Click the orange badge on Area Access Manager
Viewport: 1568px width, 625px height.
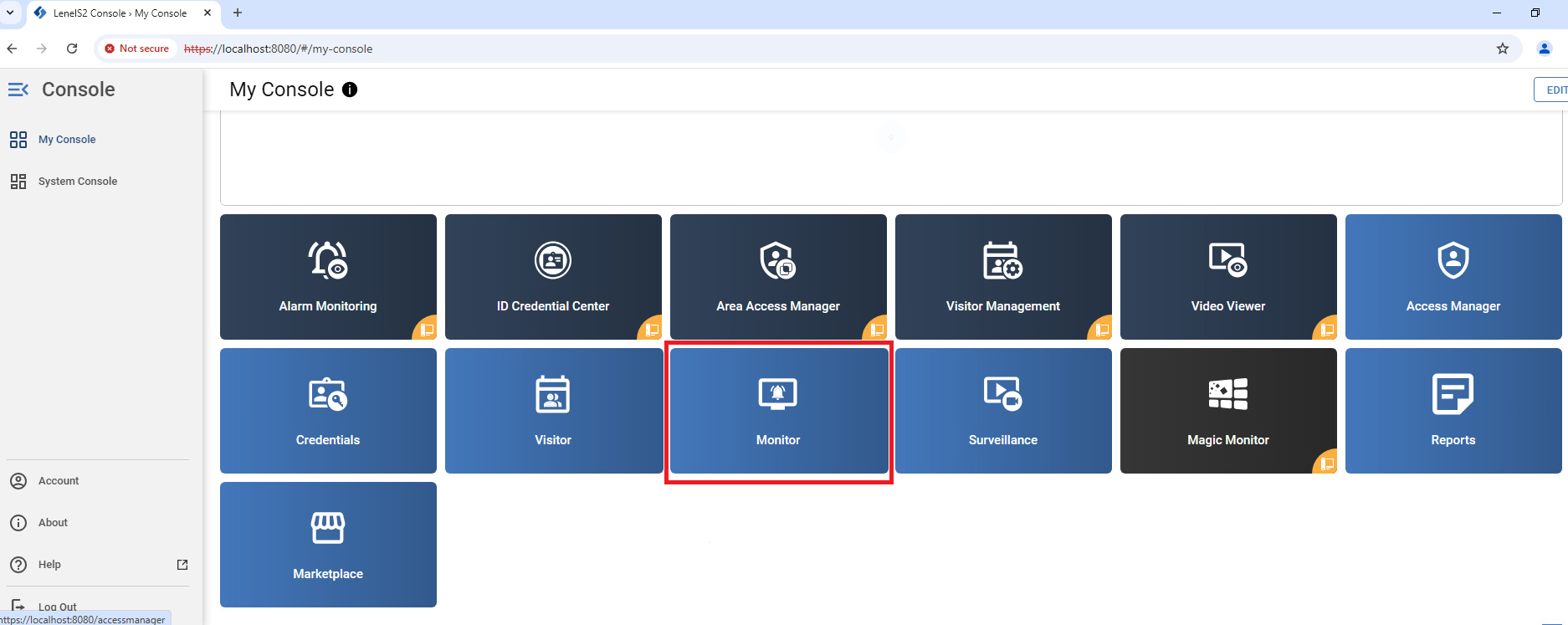(876, 329)
